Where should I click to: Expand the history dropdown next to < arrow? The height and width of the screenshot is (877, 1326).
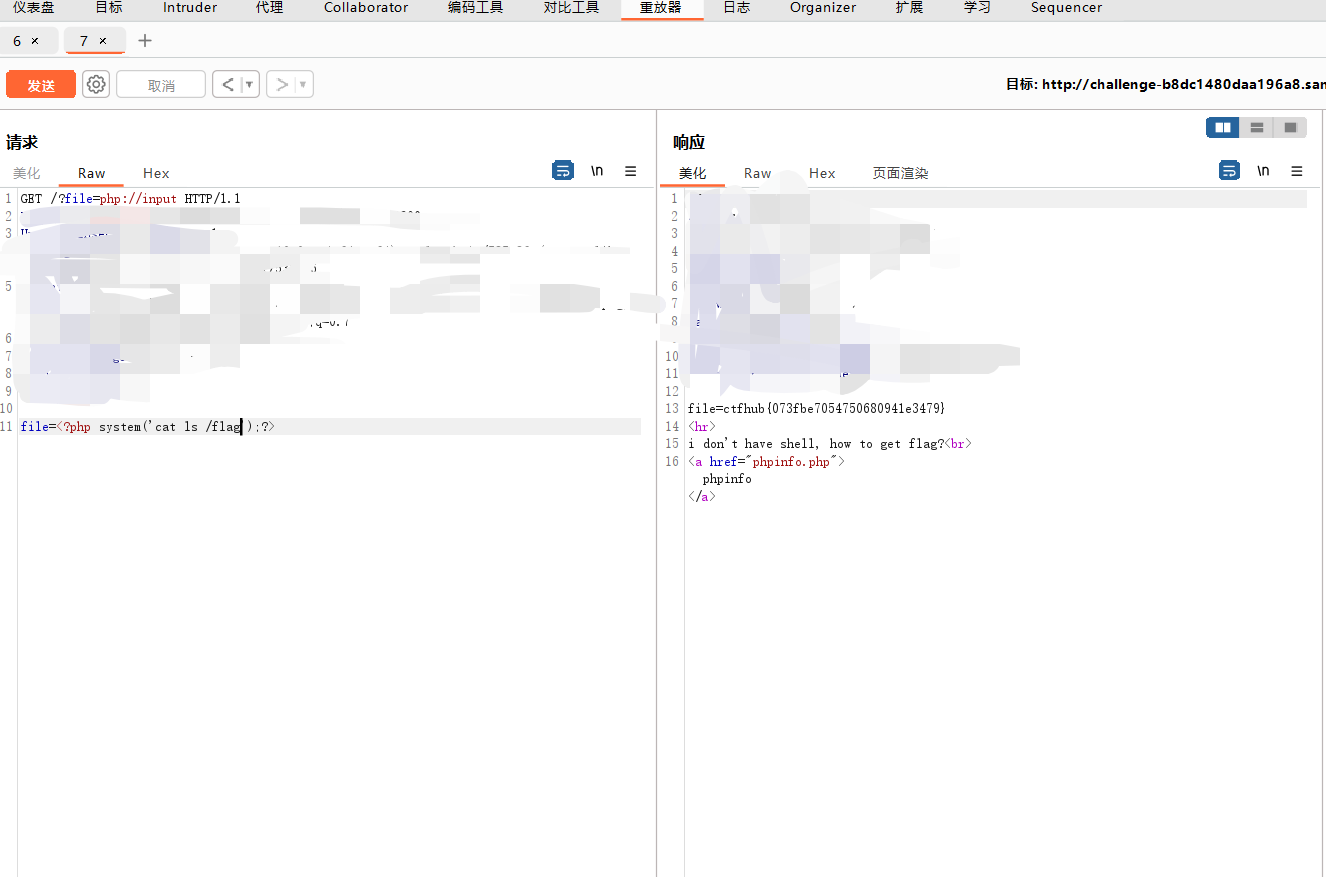250,85
